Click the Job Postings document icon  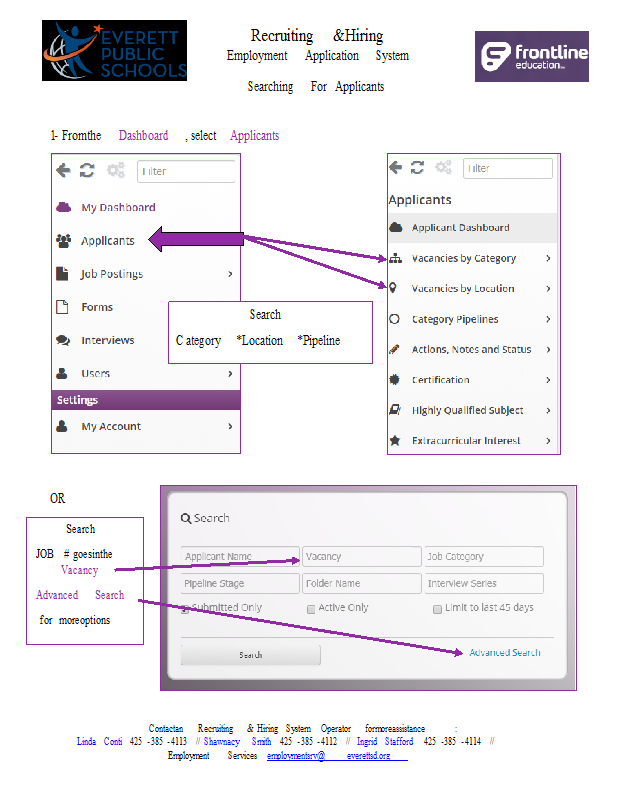coord(62,273)
